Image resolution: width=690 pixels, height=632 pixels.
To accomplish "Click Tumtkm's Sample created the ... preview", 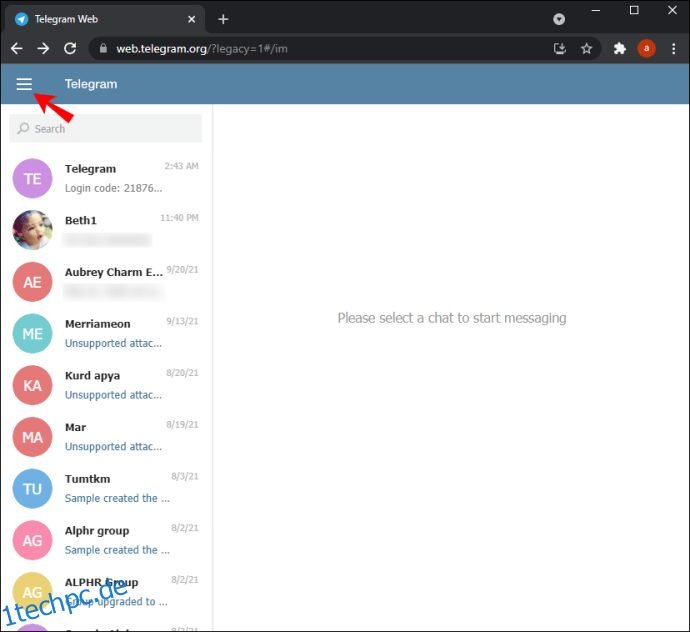I will point(117,498).
